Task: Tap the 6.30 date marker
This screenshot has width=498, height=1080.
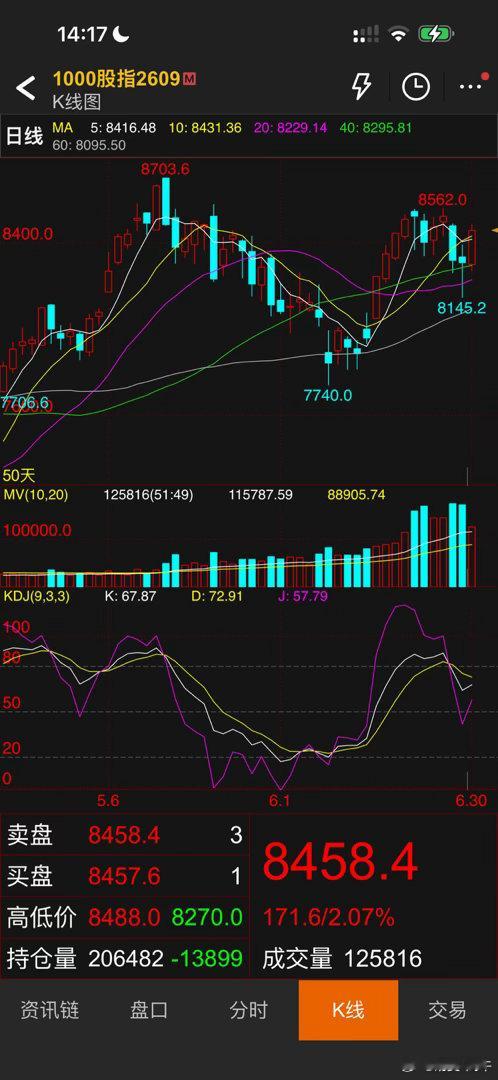Action: click(470, 800)
